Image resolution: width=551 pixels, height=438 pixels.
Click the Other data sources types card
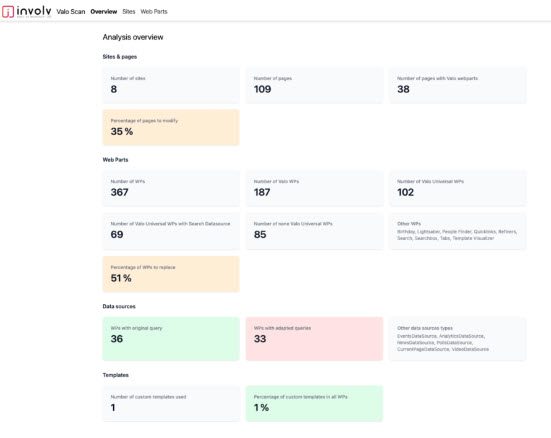click(458, 339)
